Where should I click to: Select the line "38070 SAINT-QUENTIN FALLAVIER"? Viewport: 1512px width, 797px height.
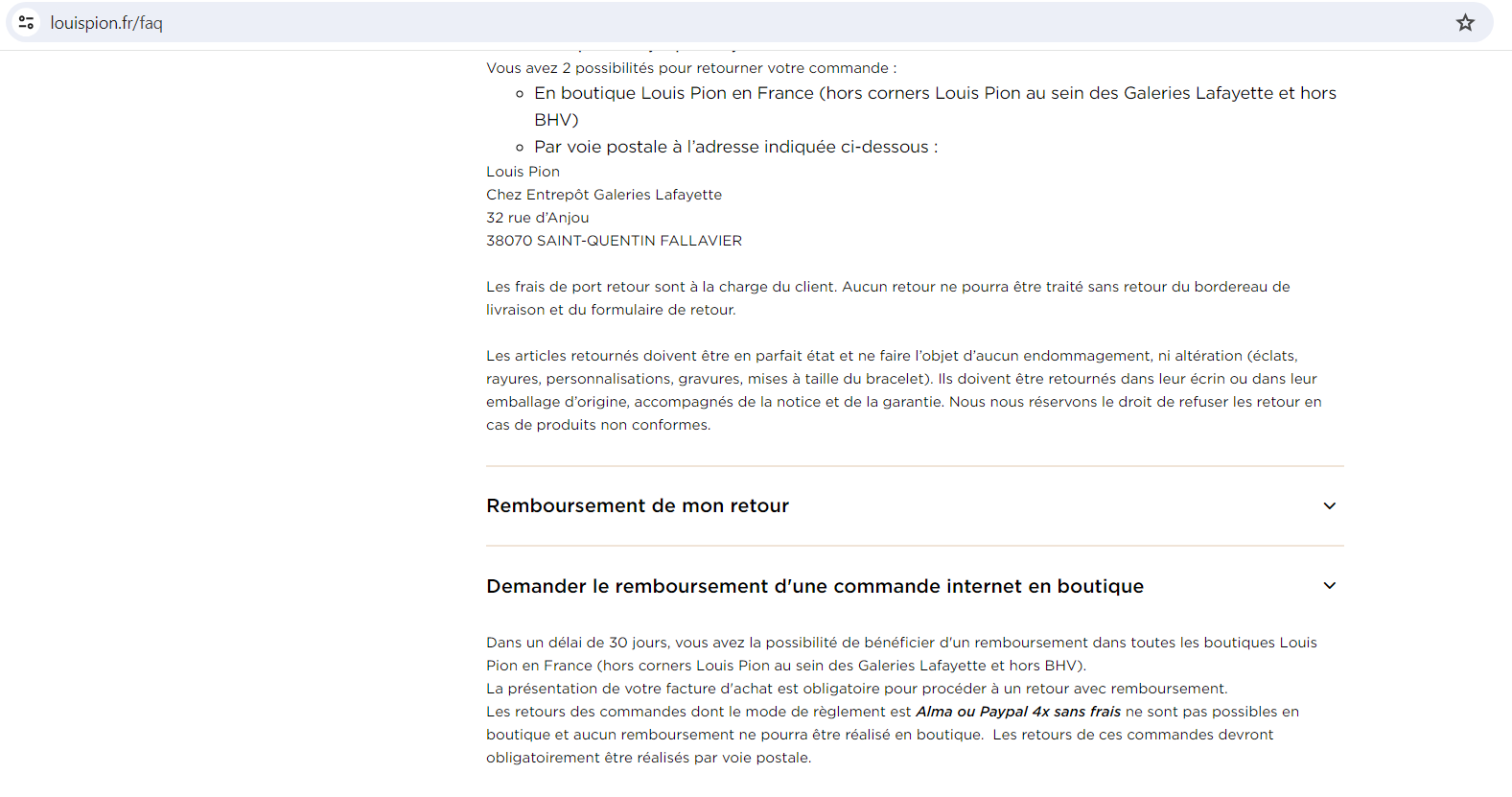pyautogui.click(x=614, y=241)
